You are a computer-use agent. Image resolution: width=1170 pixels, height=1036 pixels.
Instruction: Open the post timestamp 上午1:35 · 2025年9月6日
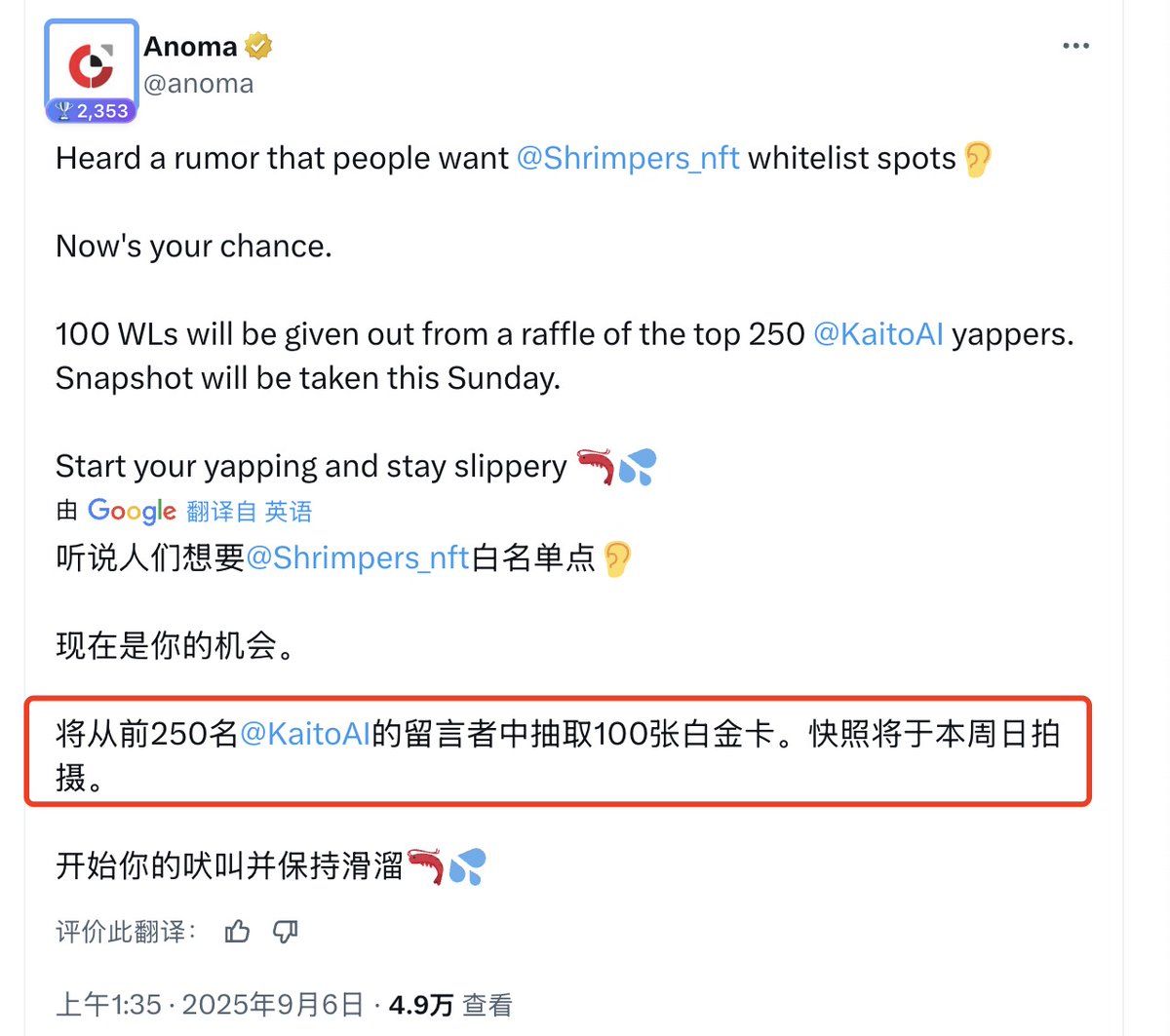pos(210,1005)
